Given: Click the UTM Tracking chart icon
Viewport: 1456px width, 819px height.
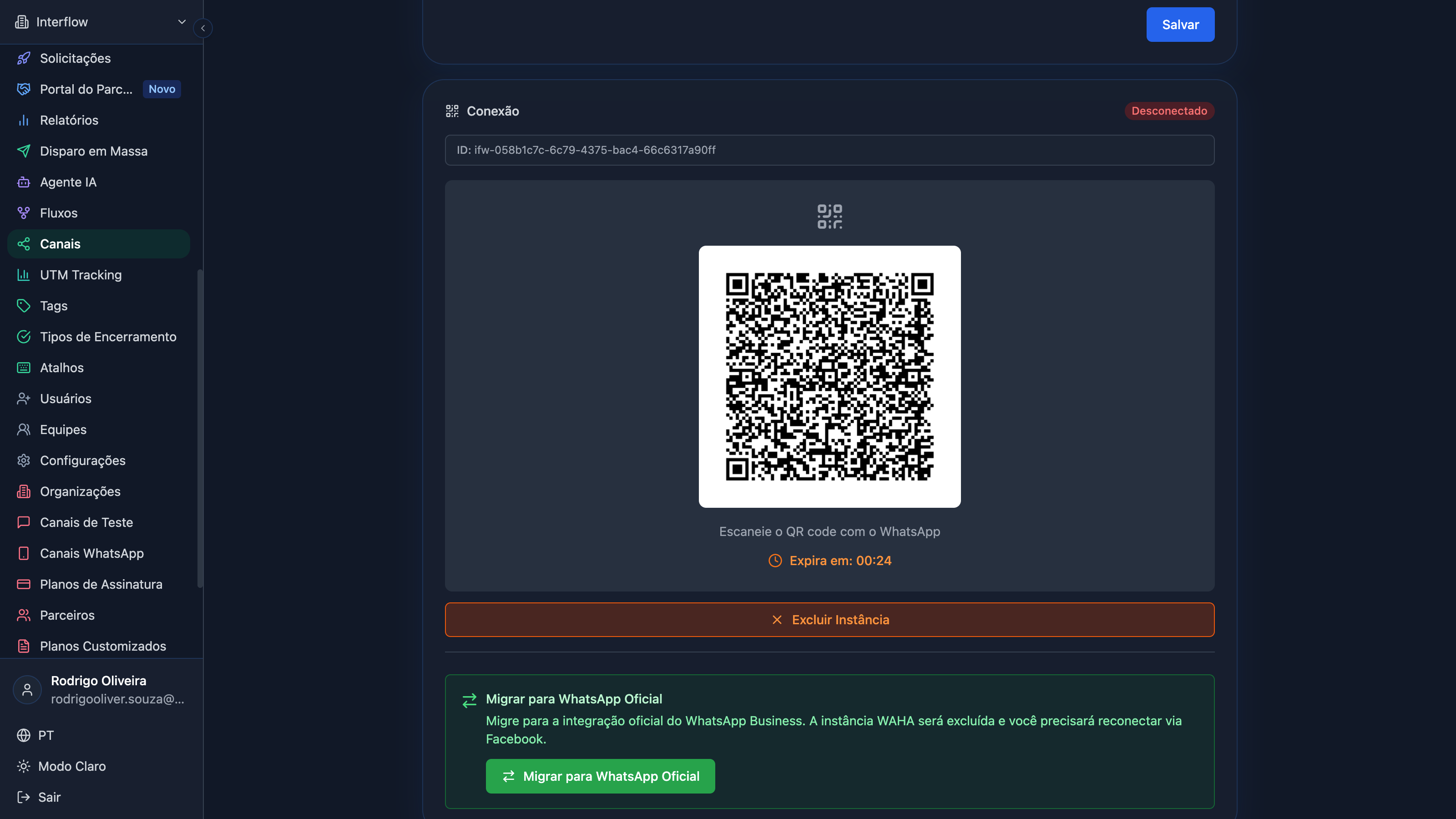Looking at the screenshot, I should click(23, 275).
